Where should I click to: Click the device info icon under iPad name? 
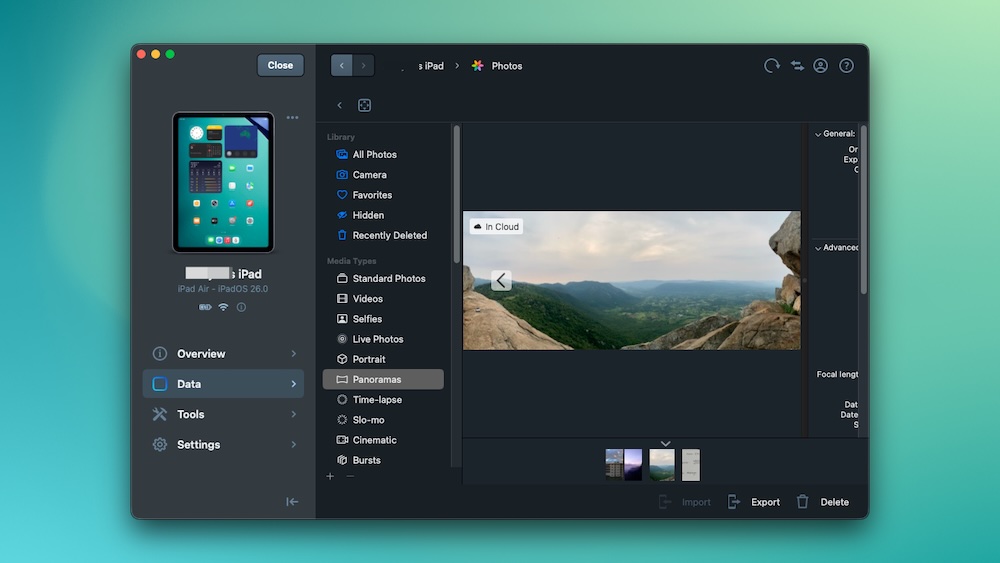coord(241,307)
